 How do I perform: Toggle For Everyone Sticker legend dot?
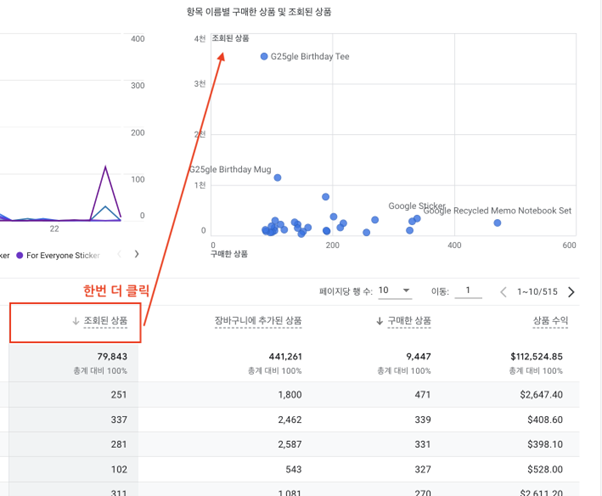tap(20, 255)
